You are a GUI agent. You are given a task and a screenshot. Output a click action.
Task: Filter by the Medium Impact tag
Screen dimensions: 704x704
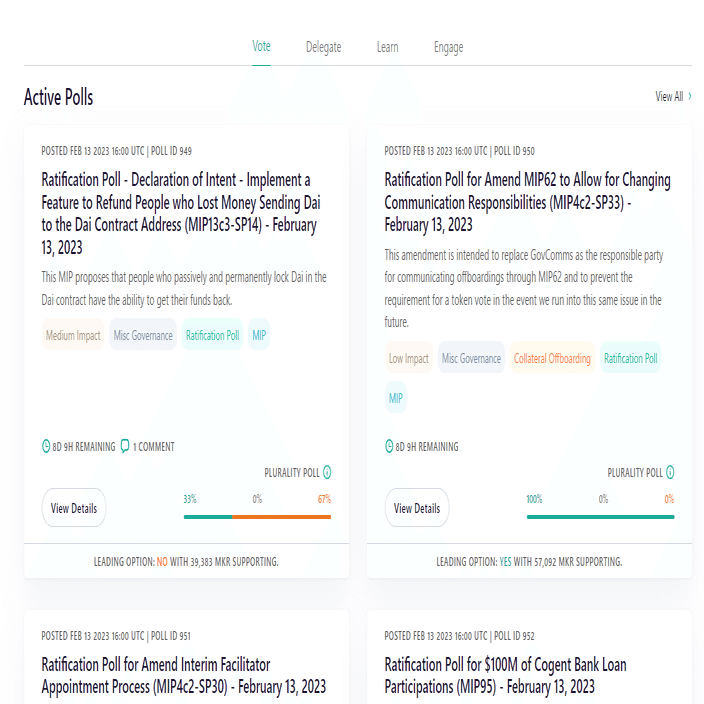[73, 336]
